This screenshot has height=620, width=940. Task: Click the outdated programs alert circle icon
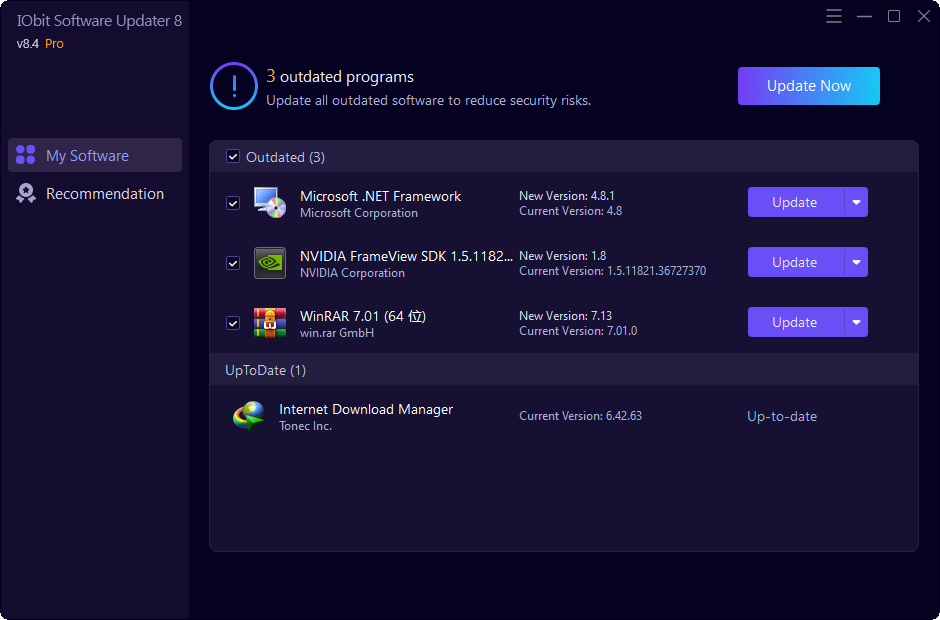[233, 86]
